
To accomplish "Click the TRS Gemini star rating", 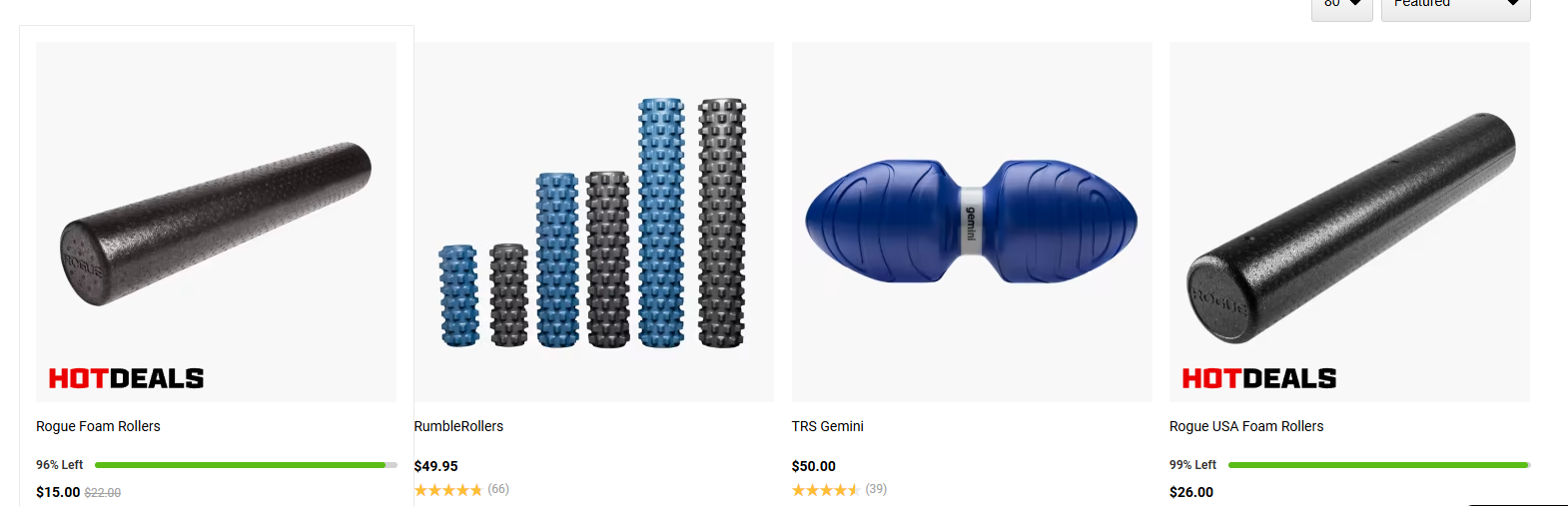I will (825, 490).
